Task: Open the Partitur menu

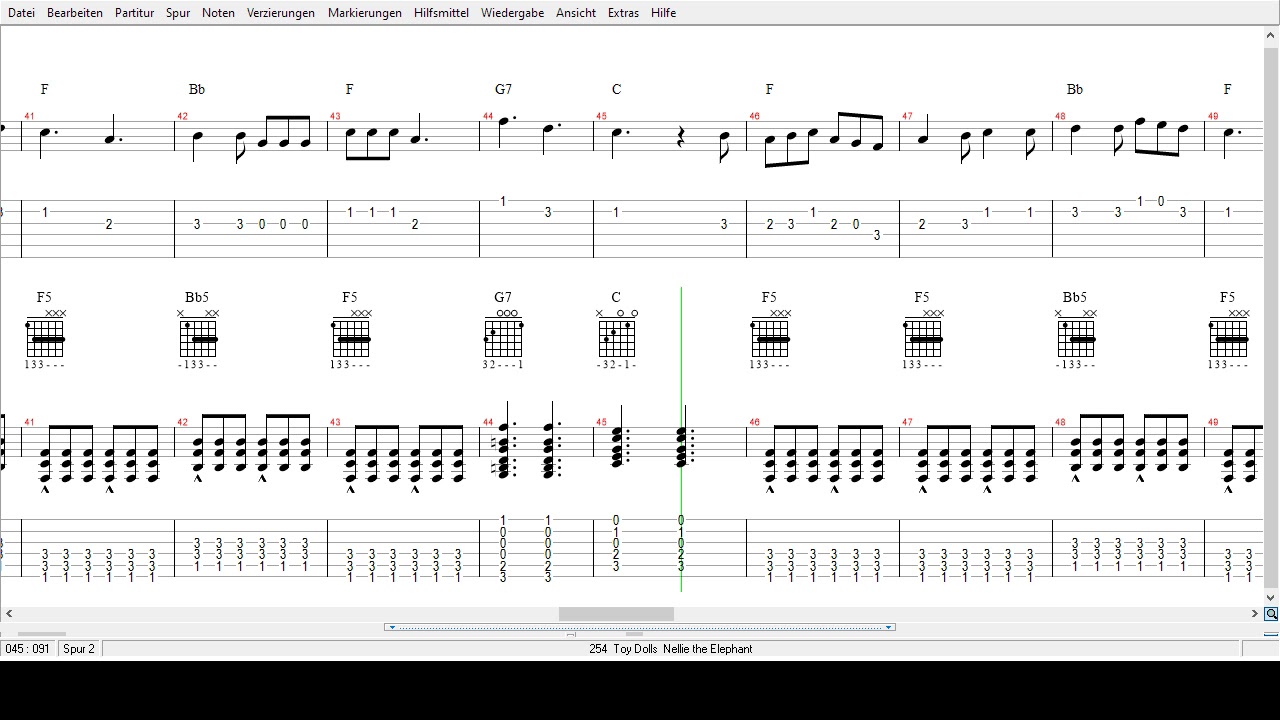Action: pos(135,13)
